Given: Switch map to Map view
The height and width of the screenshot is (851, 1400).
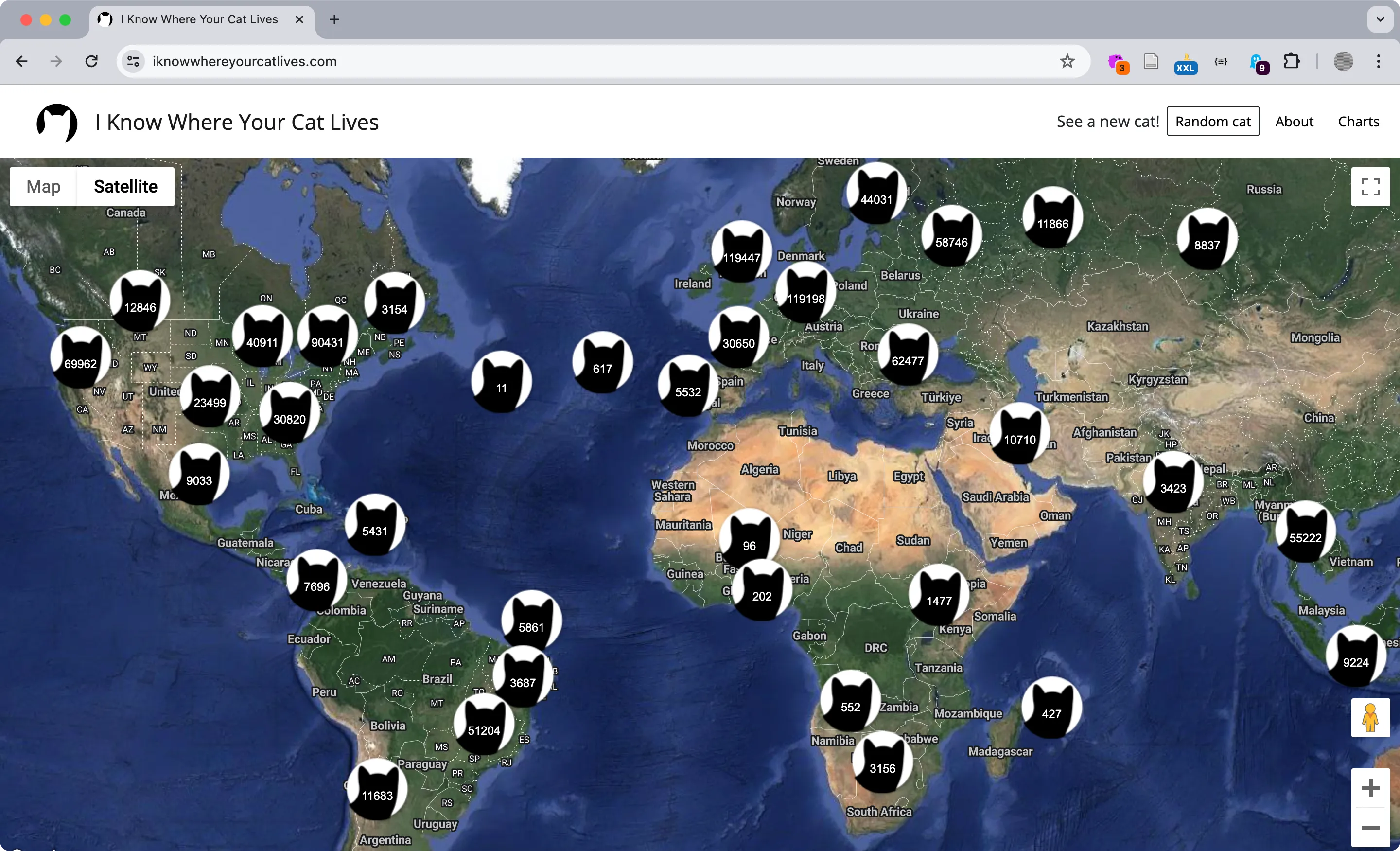Looking at the screenshot, I should [43, 186].
